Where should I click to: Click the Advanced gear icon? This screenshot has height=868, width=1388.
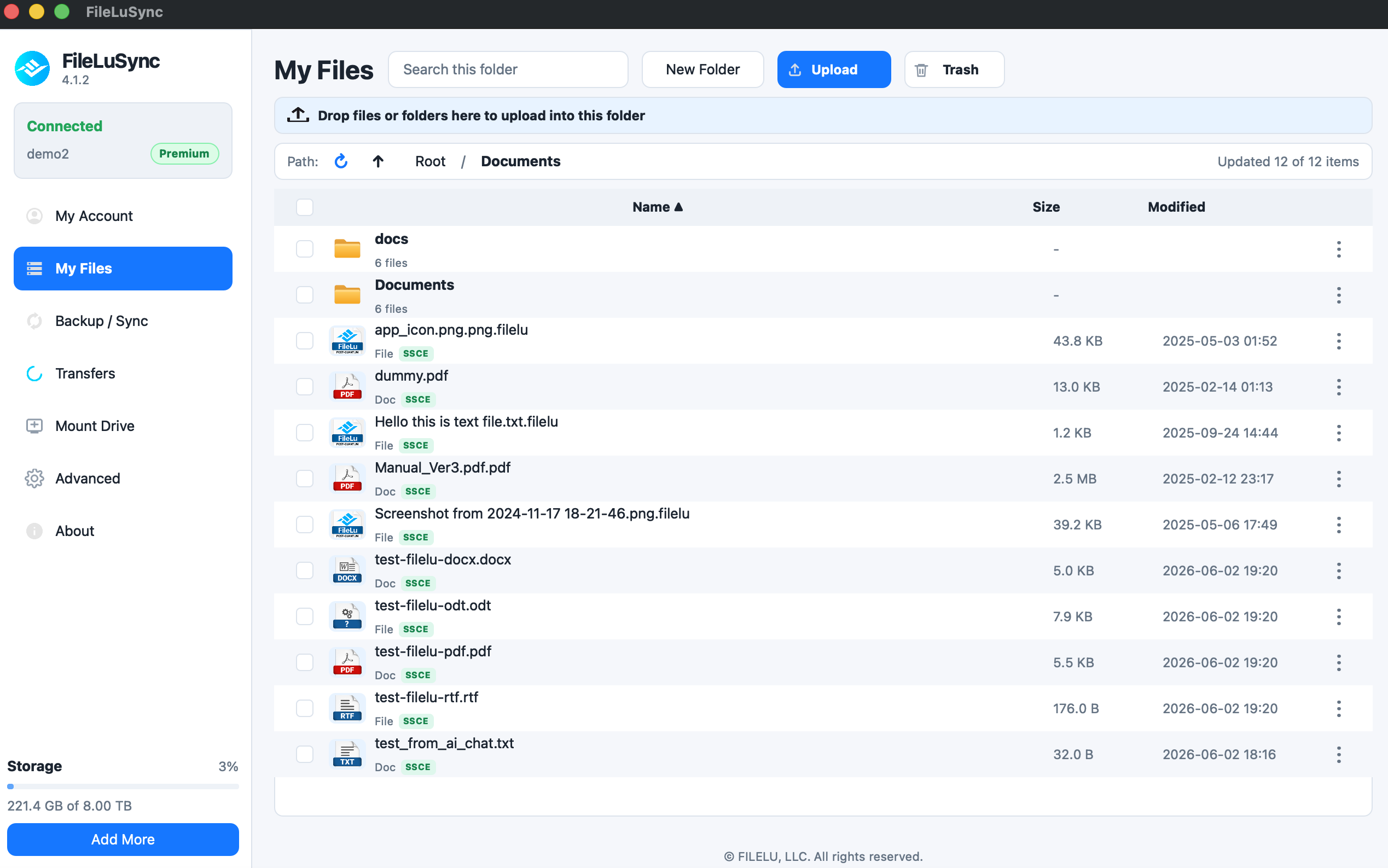pos(34,478)
